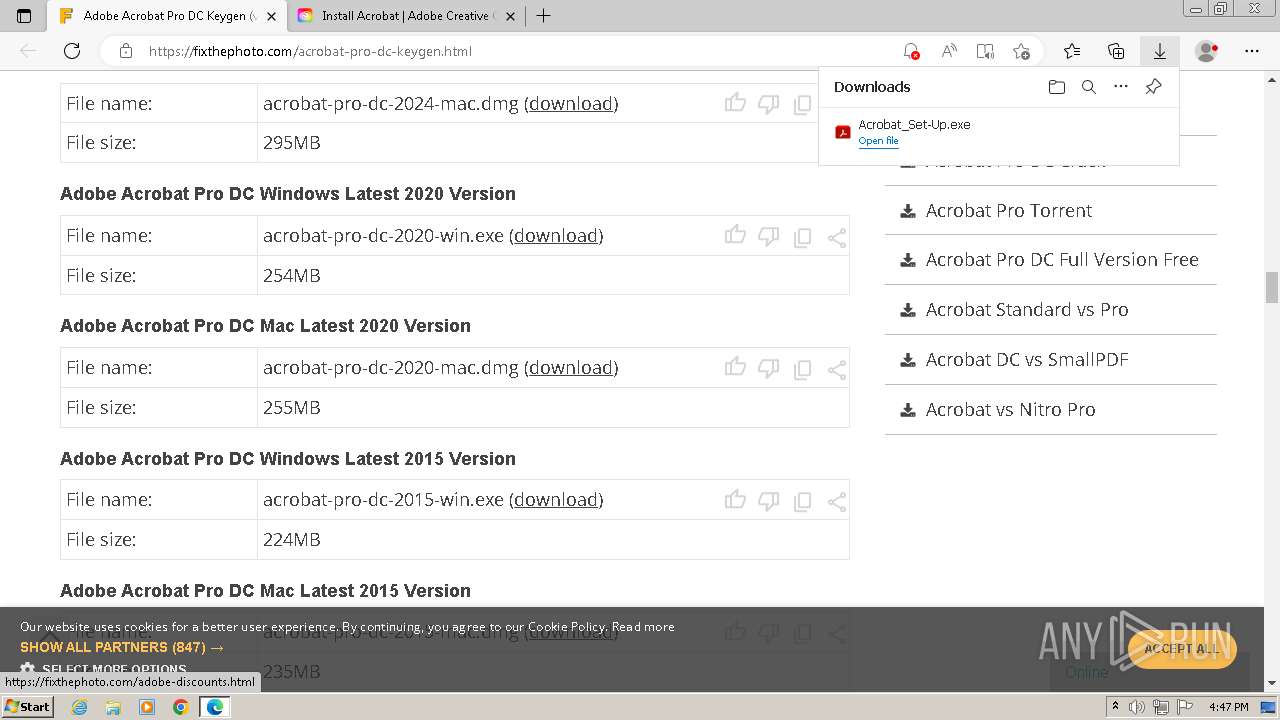1280x720 pixels.
Task: Open browser Settings and more menu
Action: [x=1252, y=51]
